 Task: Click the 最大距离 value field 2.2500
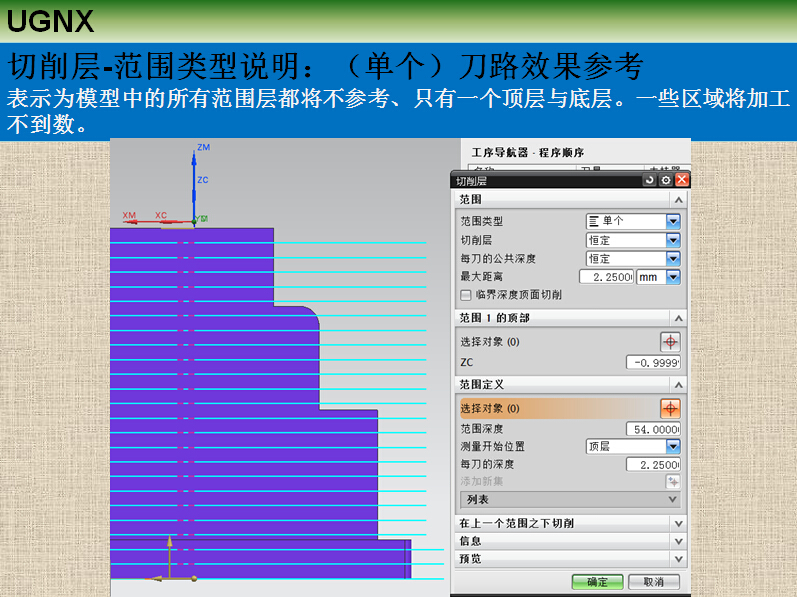pyautogui.click(x=606, y=277)
